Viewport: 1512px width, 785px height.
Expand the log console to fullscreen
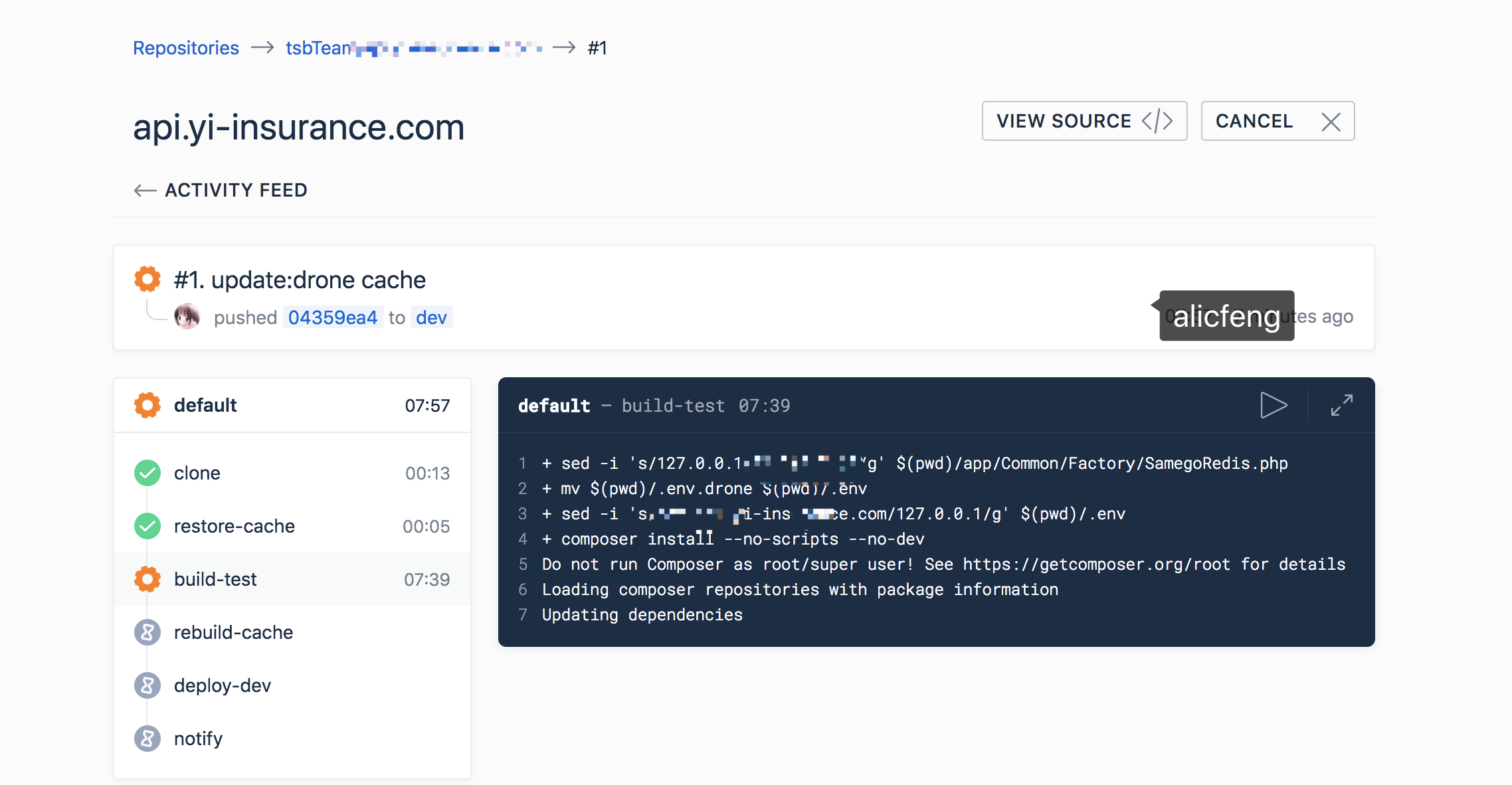(1341, 405)
